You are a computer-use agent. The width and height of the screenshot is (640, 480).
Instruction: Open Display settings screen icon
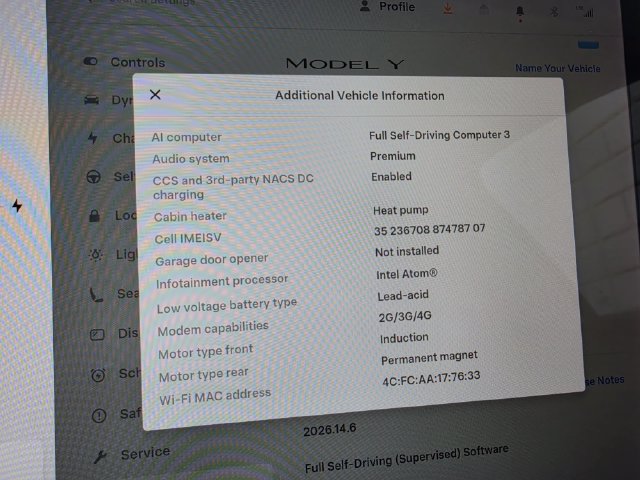tap(97, 335)
